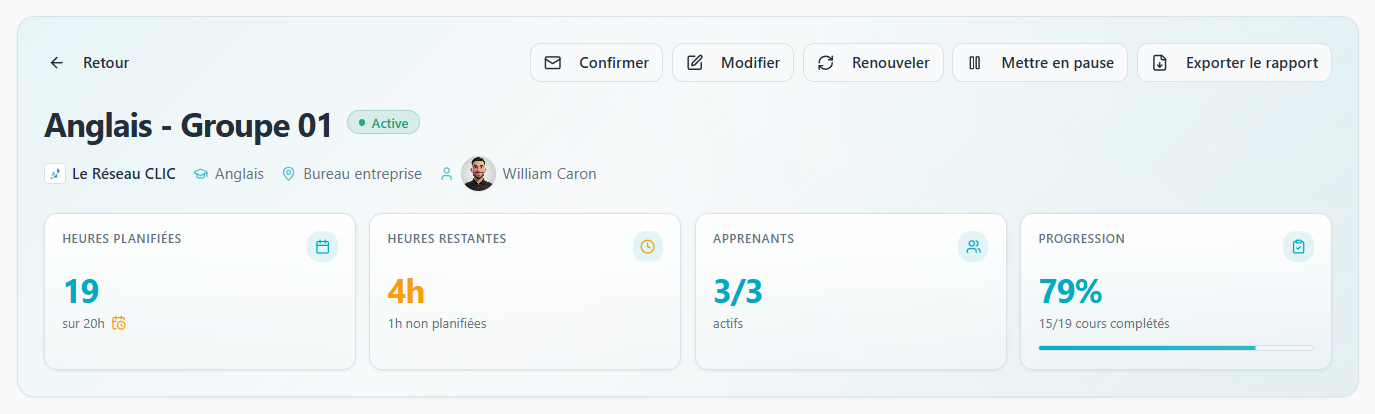Renew the group using Renouveler
Viewport: 1375px width, 414px height.
(873, 63)
